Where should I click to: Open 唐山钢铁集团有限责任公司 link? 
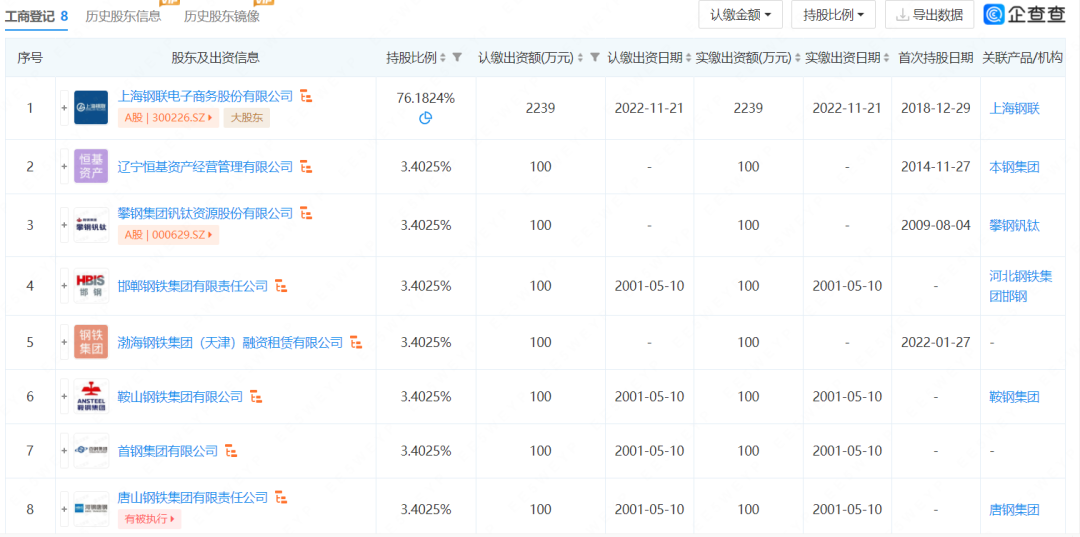coord(194,497)
